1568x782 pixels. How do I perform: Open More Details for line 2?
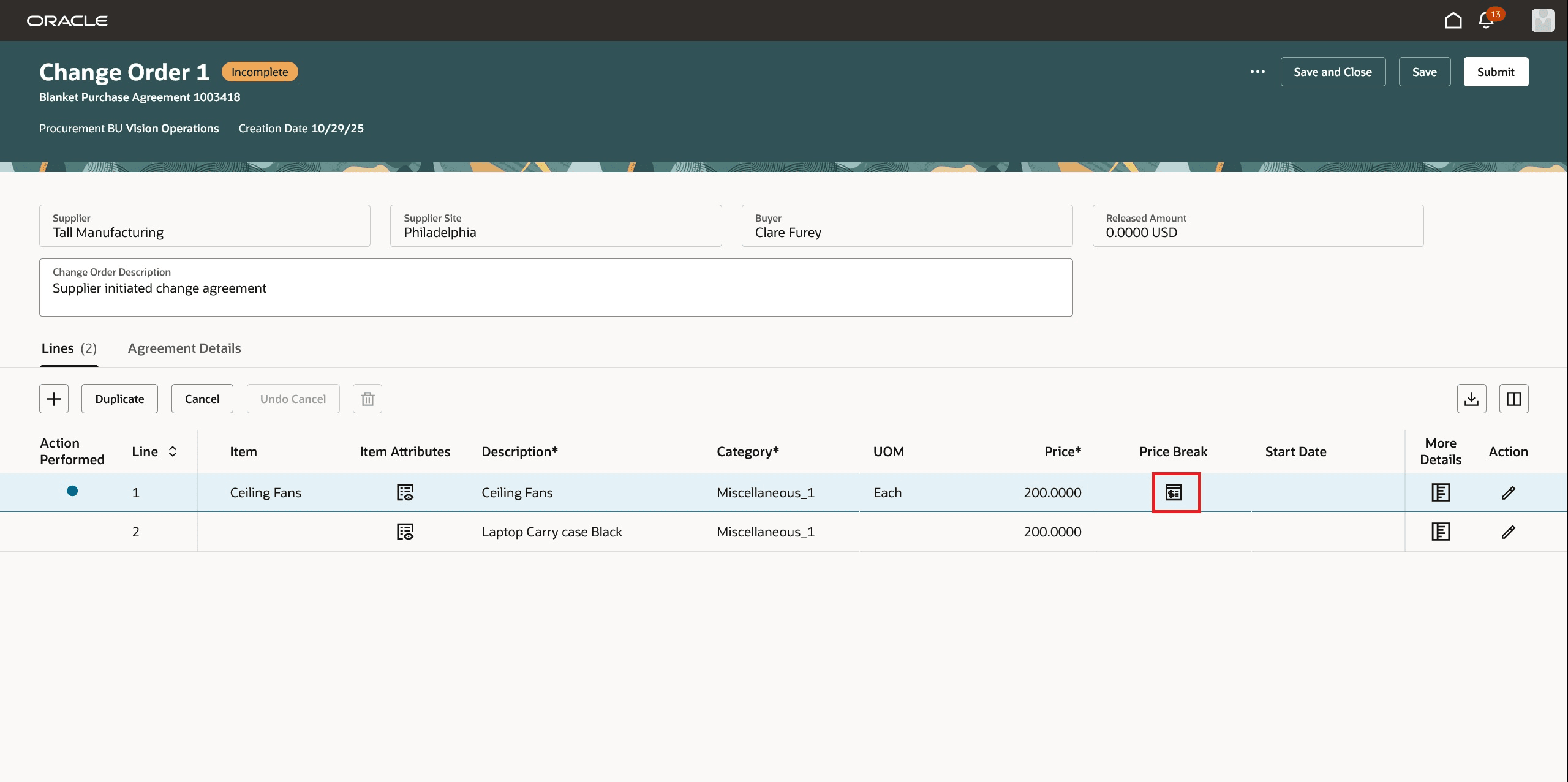(x=1440, y=532)
